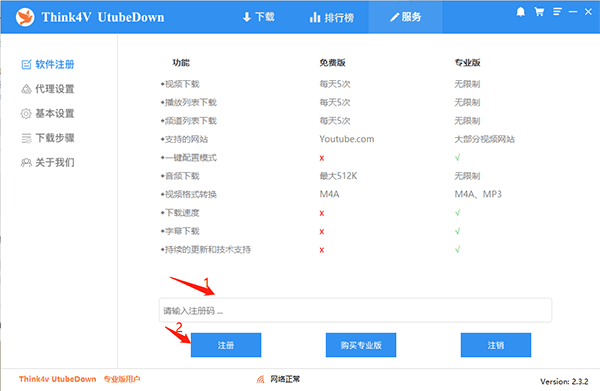The image size is (600, 391).
Task: Click the 免费版 column header
Action: [332, 63]
